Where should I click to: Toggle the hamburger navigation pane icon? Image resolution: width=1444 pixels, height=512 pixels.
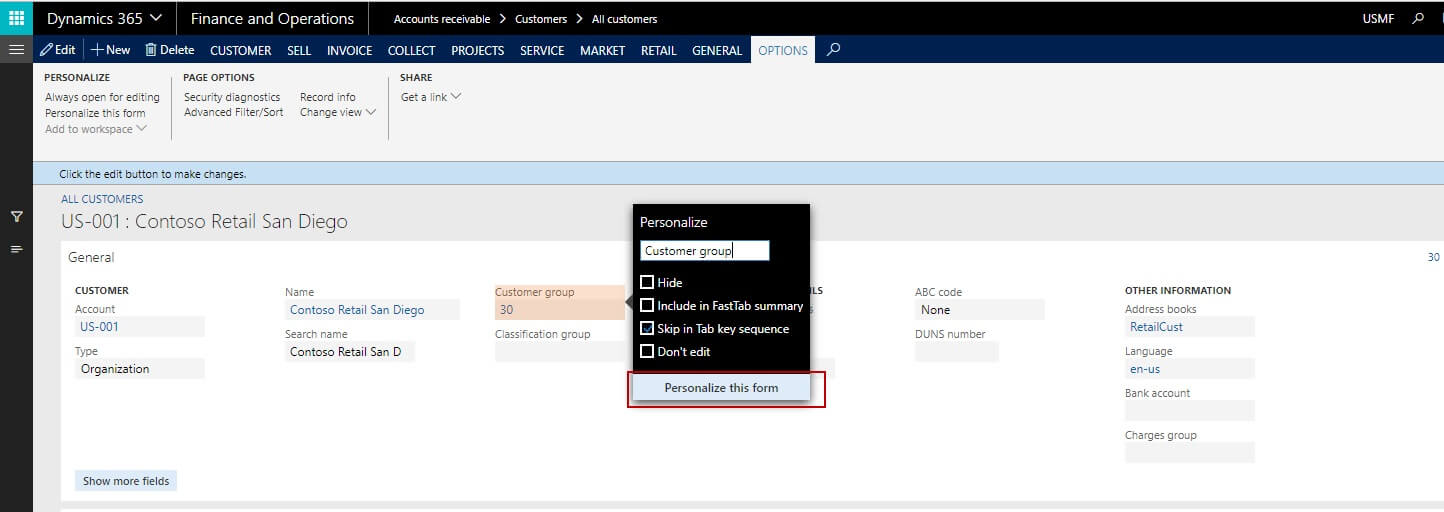[16, 49]
